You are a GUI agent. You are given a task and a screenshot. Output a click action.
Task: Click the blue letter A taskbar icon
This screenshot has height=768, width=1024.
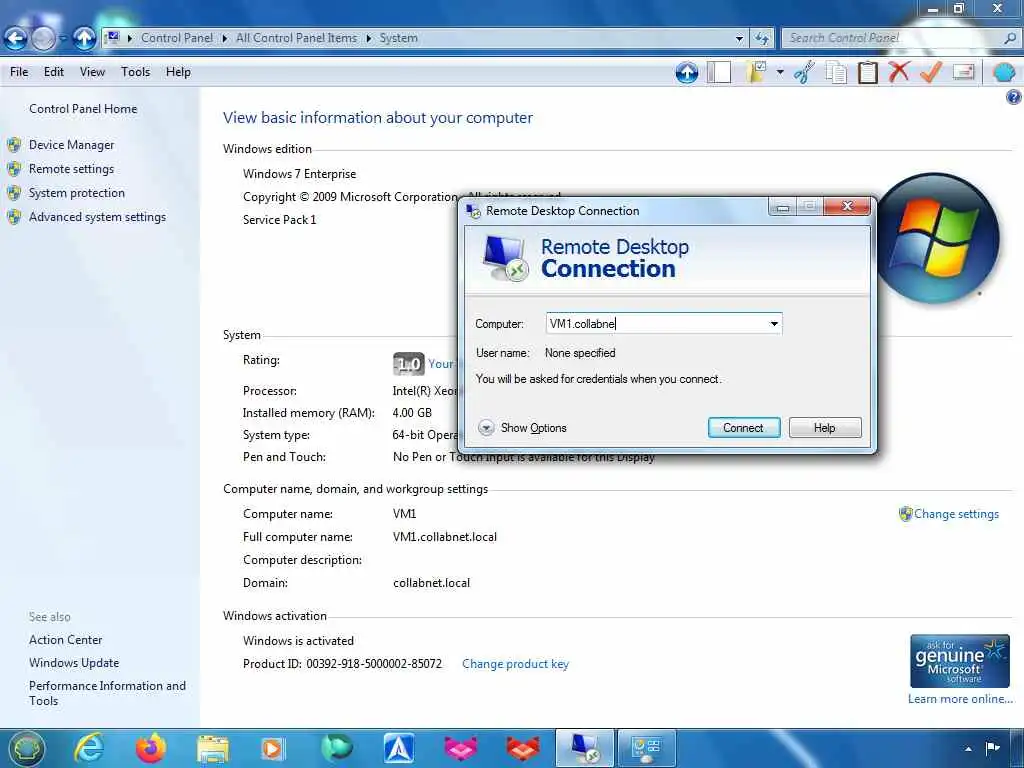pos(398,748)
